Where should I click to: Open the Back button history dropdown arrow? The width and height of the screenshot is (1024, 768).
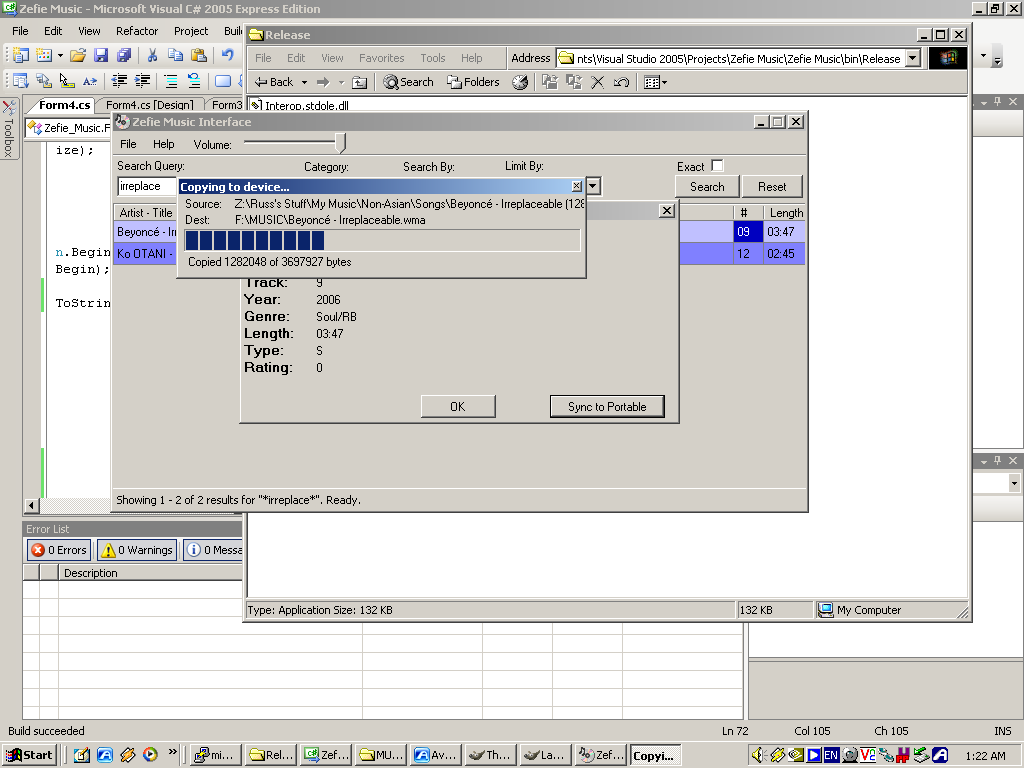click(303, 82)
